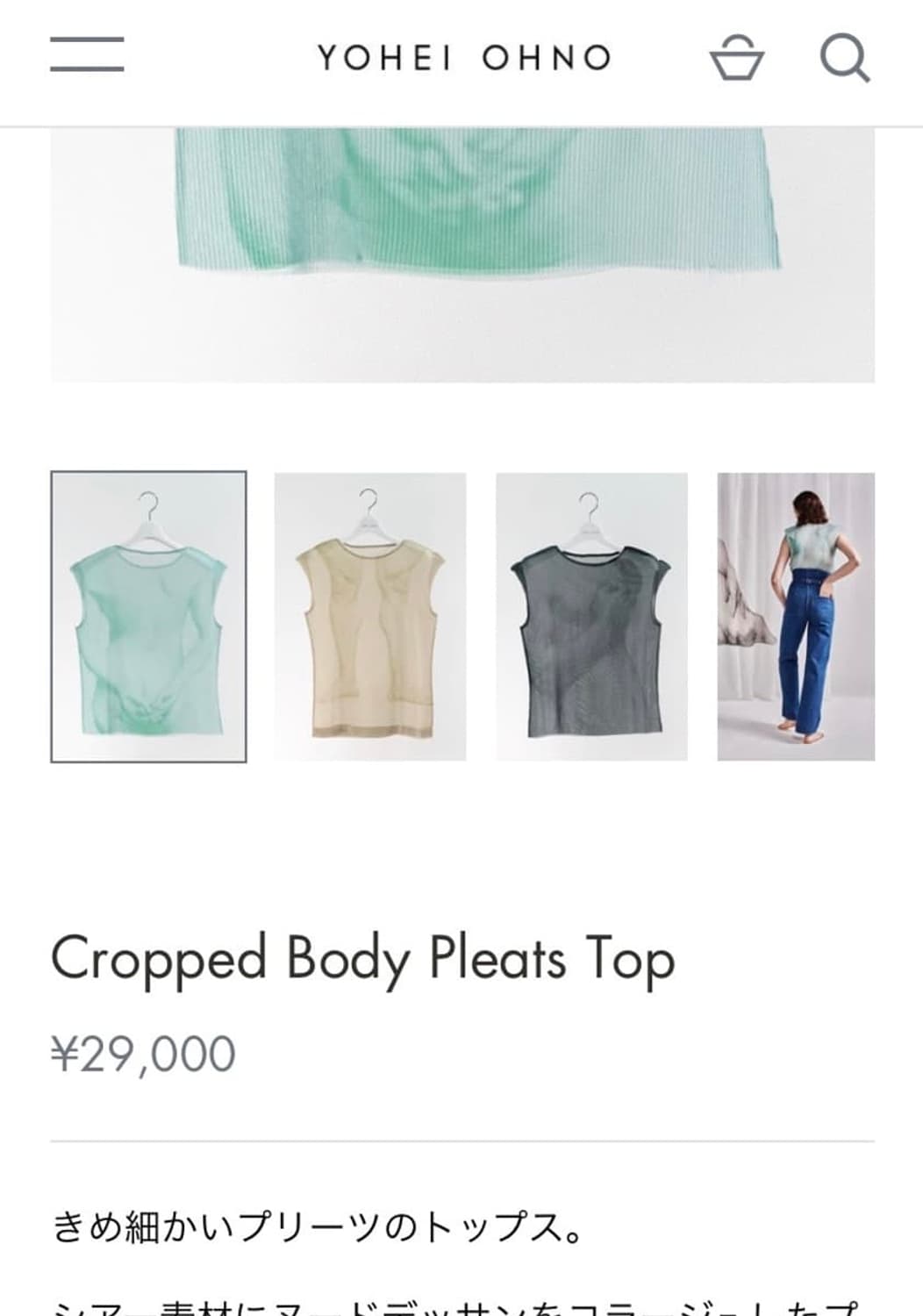The image size is (923, 1316).
Task: Show the model wearing jeans thumbnail
Action: (796, 617)
